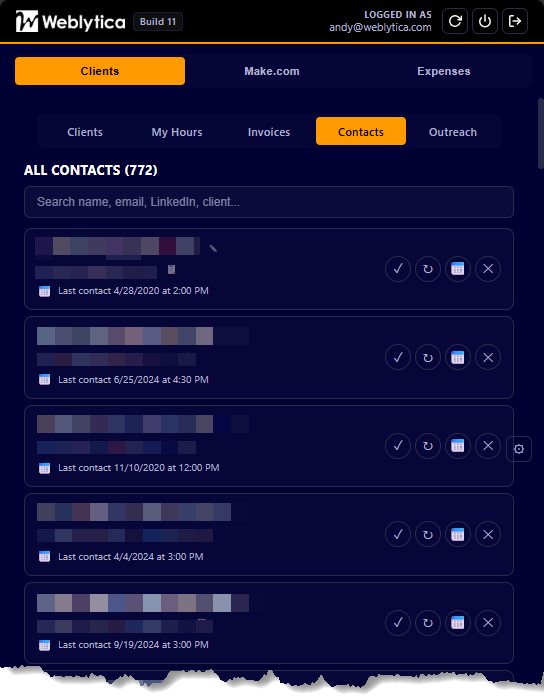Go to the My Hours sub-tab
Screen dimensions: 544x696
(177, 132)
